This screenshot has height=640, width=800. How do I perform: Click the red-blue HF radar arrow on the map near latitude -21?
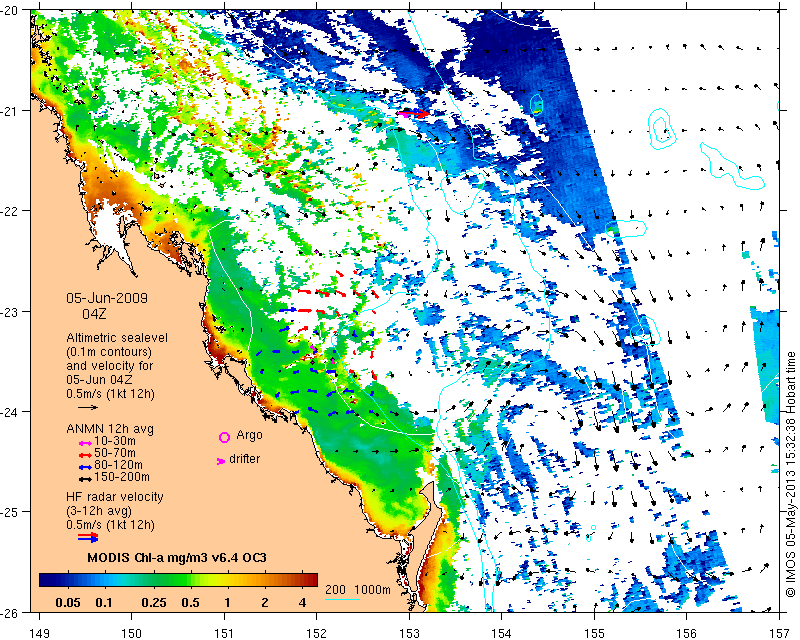[414, 113]
